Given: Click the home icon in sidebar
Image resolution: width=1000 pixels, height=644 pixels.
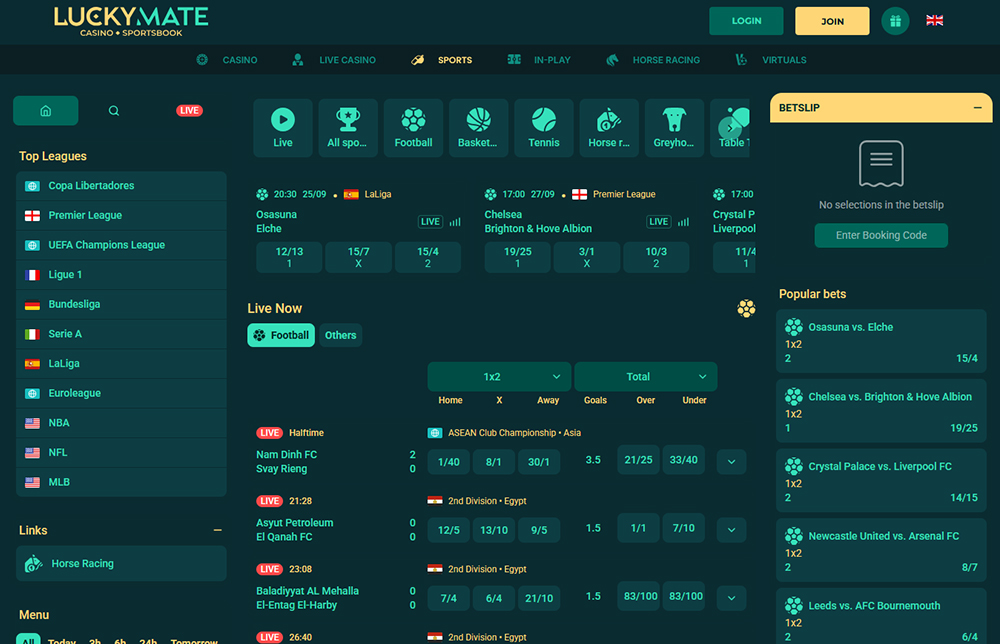Looking at the screenshot, I should click(45, 111).
